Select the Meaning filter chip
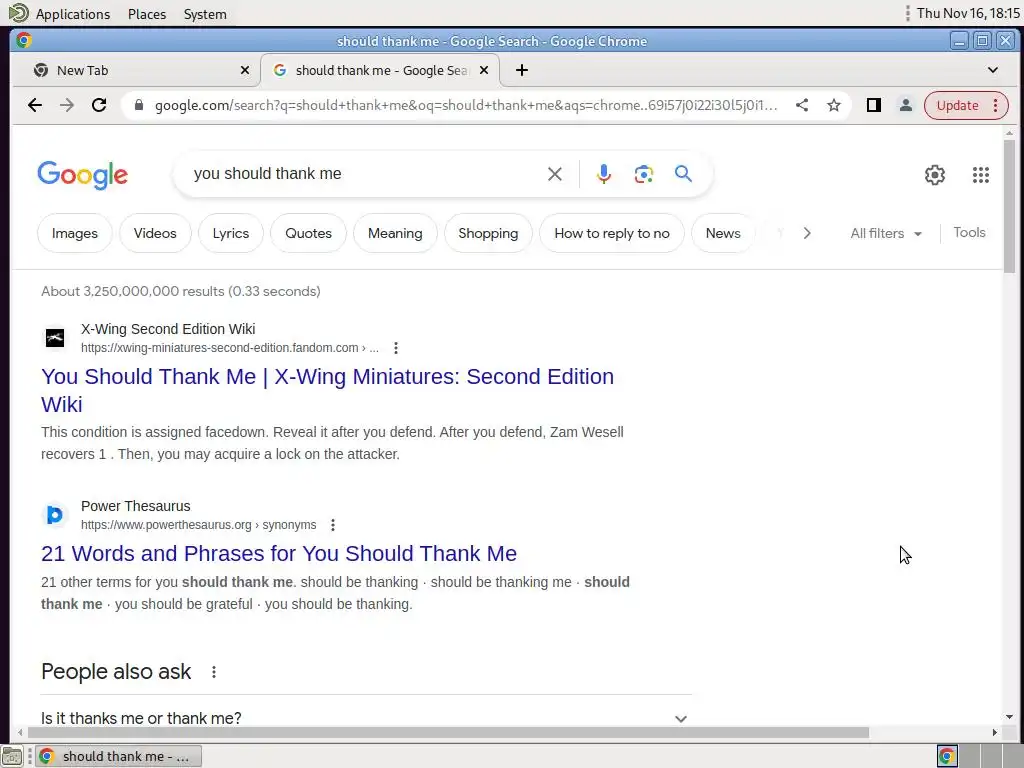The image size is (1024, 768). [395, 233]
